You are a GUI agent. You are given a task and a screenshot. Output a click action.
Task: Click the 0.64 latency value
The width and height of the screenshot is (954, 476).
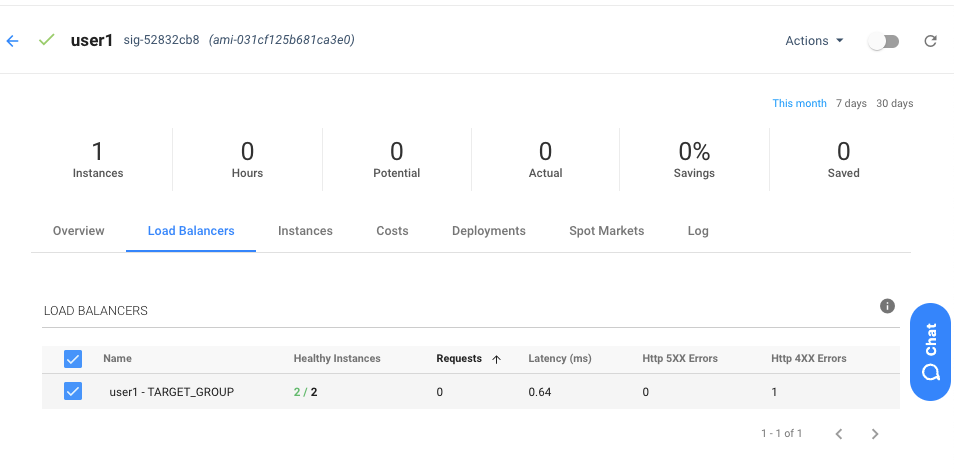[540, 392]
